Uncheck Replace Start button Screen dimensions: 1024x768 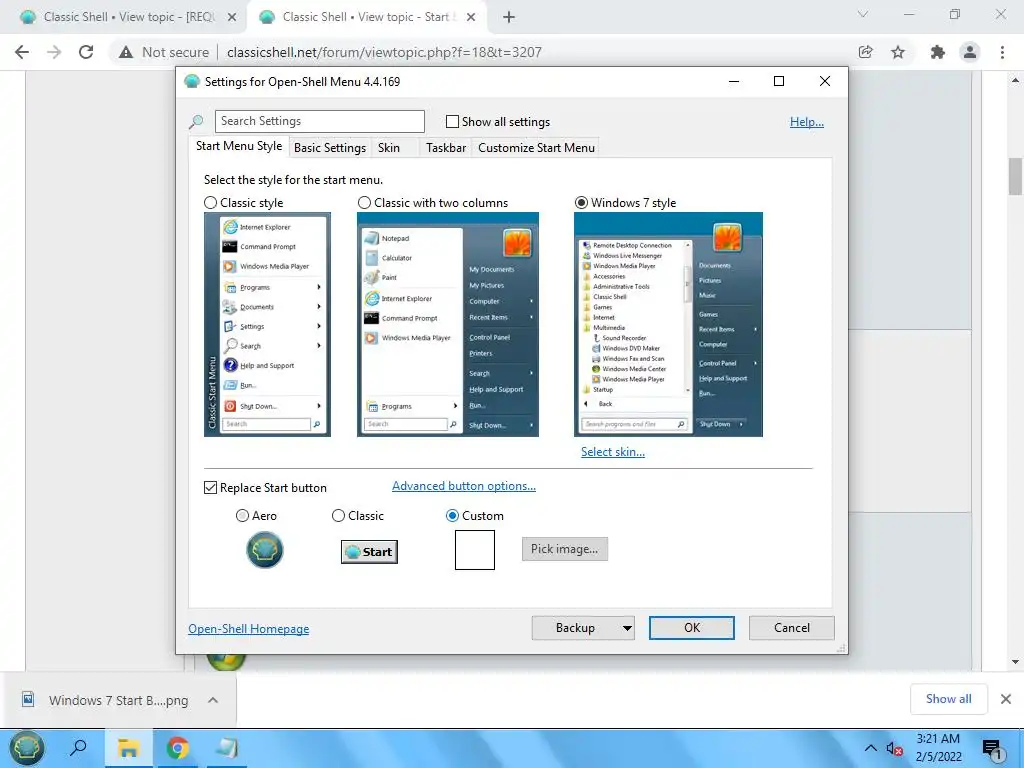coord(210,488)
